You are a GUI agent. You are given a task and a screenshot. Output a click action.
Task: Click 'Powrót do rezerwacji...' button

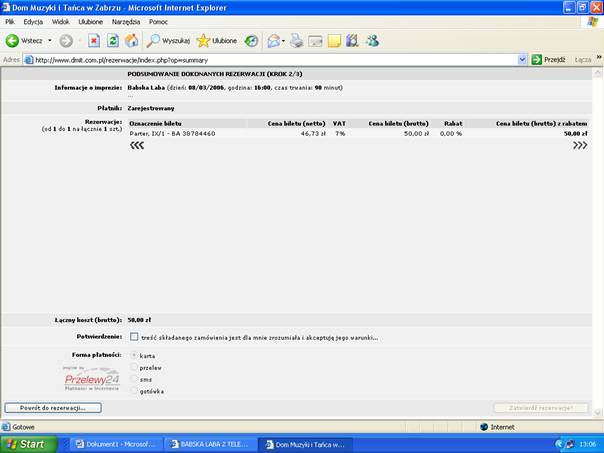[53, 408]
